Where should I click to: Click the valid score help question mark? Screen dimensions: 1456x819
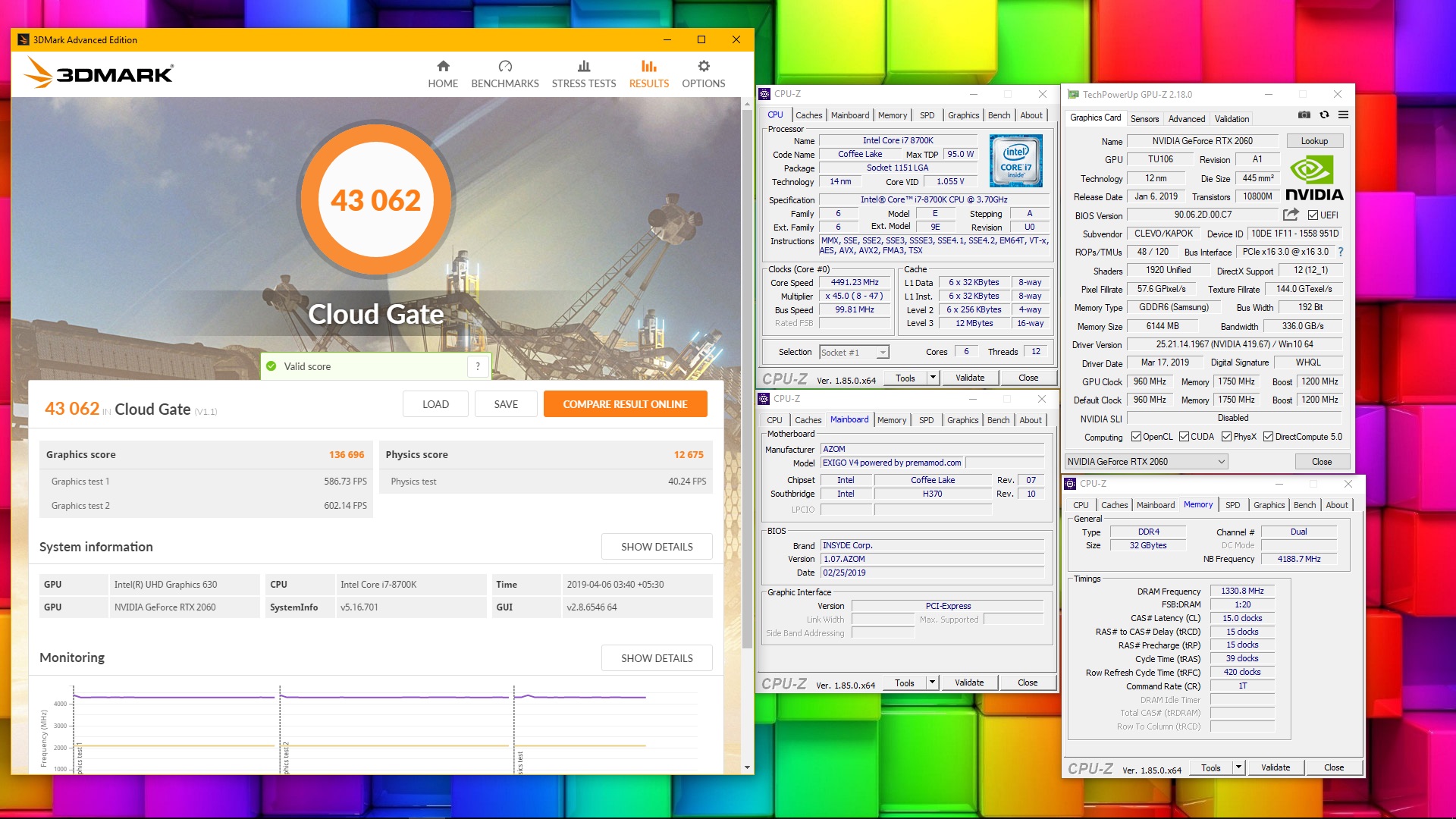(478, 366)
